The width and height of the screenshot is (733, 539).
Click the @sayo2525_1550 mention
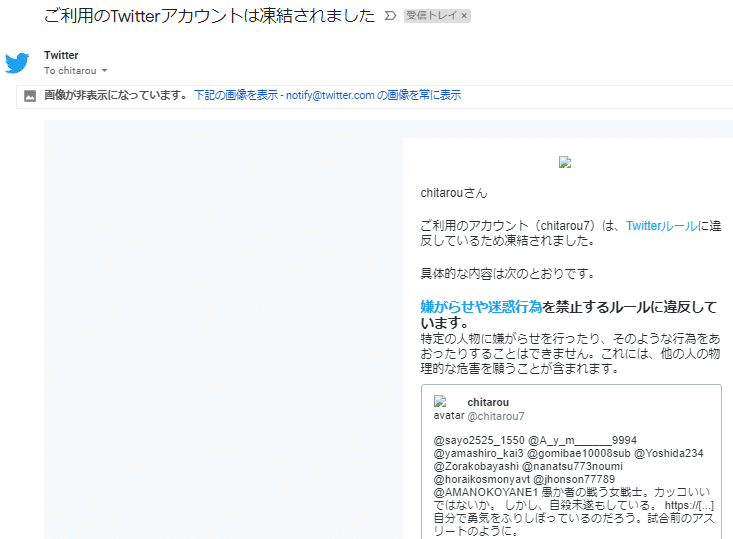pyautogui.click(x=479, y=440)
